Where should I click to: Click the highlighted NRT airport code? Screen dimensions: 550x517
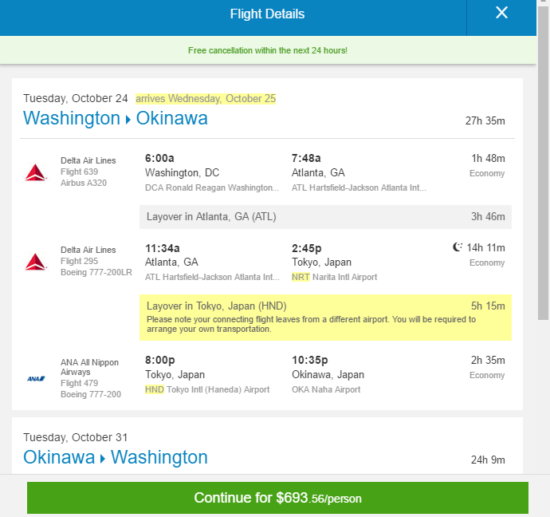click(301, 277)
